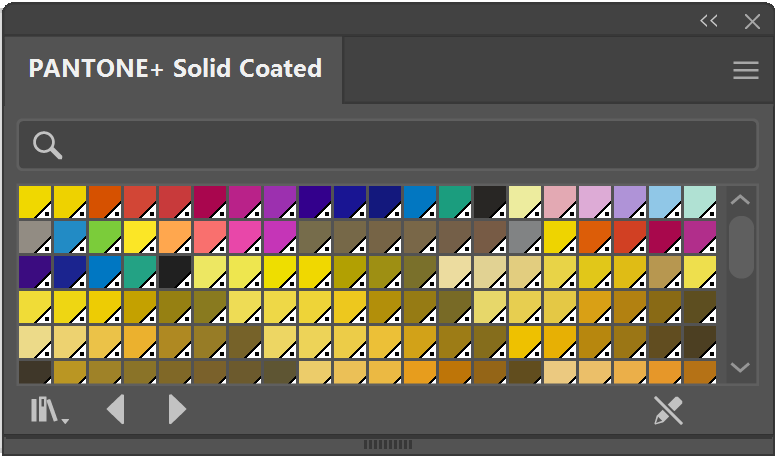Select the neutral medium gray swatch
The image size is (775, 457).
(525, 237)
